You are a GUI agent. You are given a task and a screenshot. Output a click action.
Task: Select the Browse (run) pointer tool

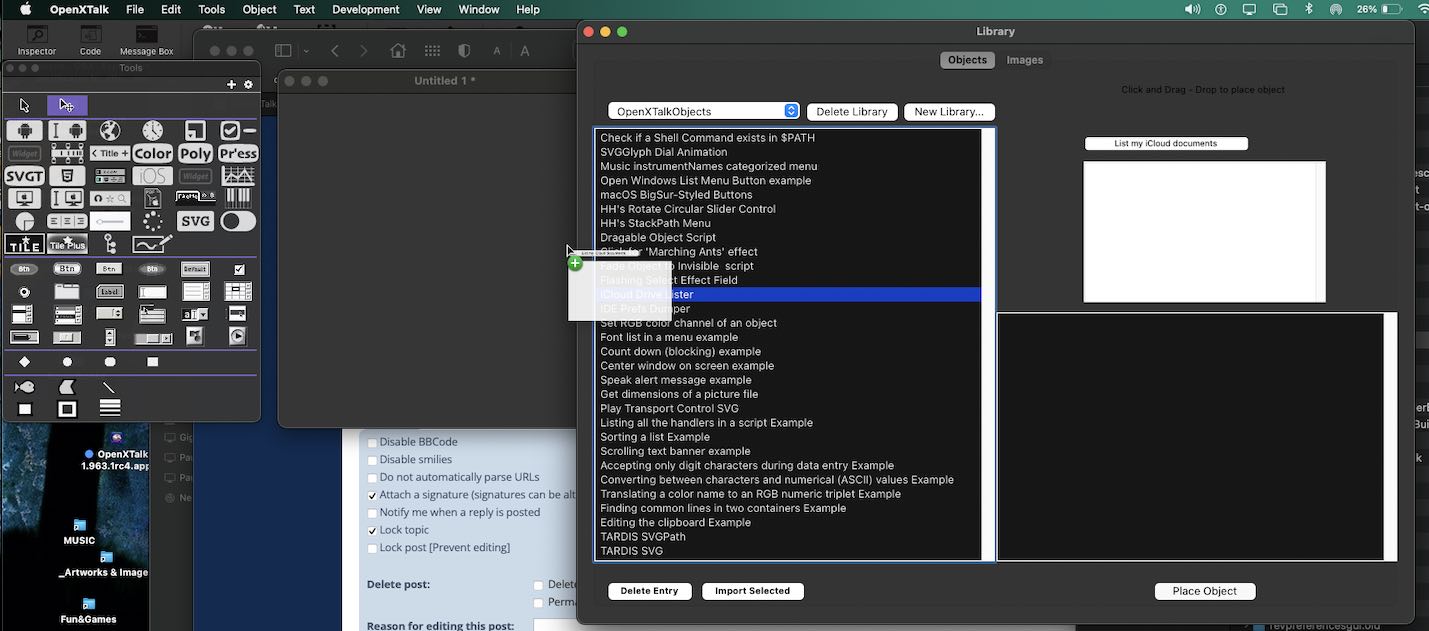pos(25,105)
